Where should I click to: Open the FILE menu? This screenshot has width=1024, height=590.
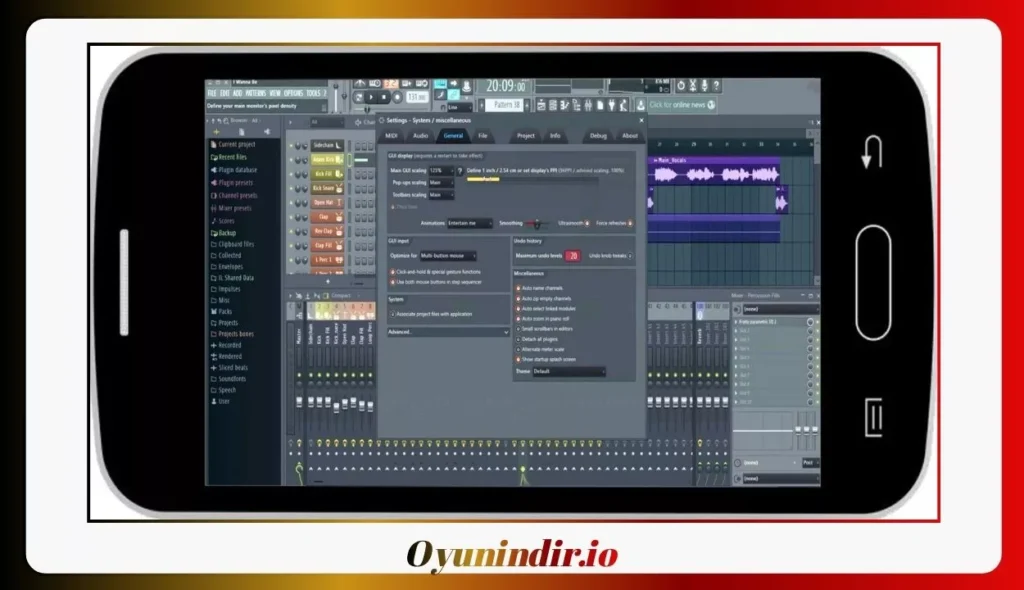[x=212, y=93]
